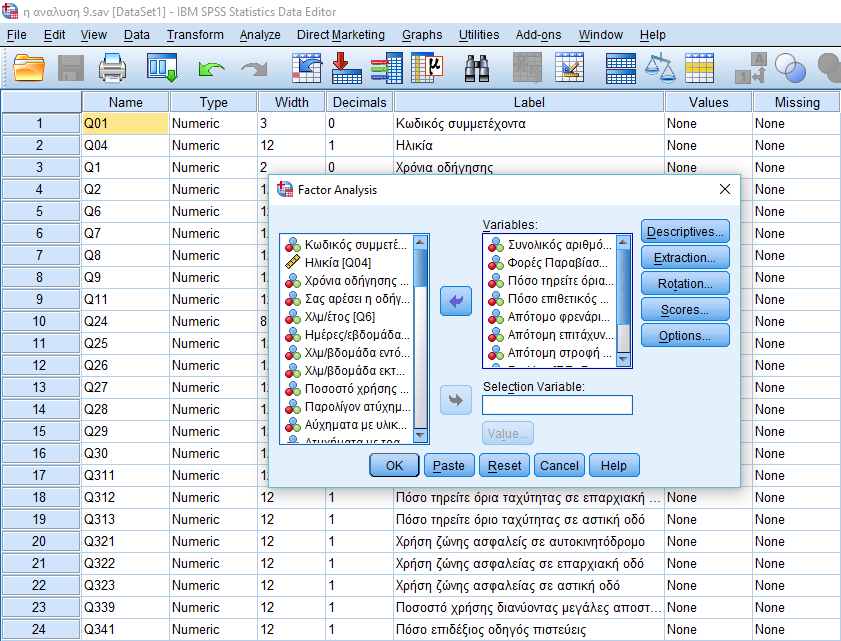841x641 pixels.
Task: Open the Descriptives options button
Action: click(x=685, y=232)
